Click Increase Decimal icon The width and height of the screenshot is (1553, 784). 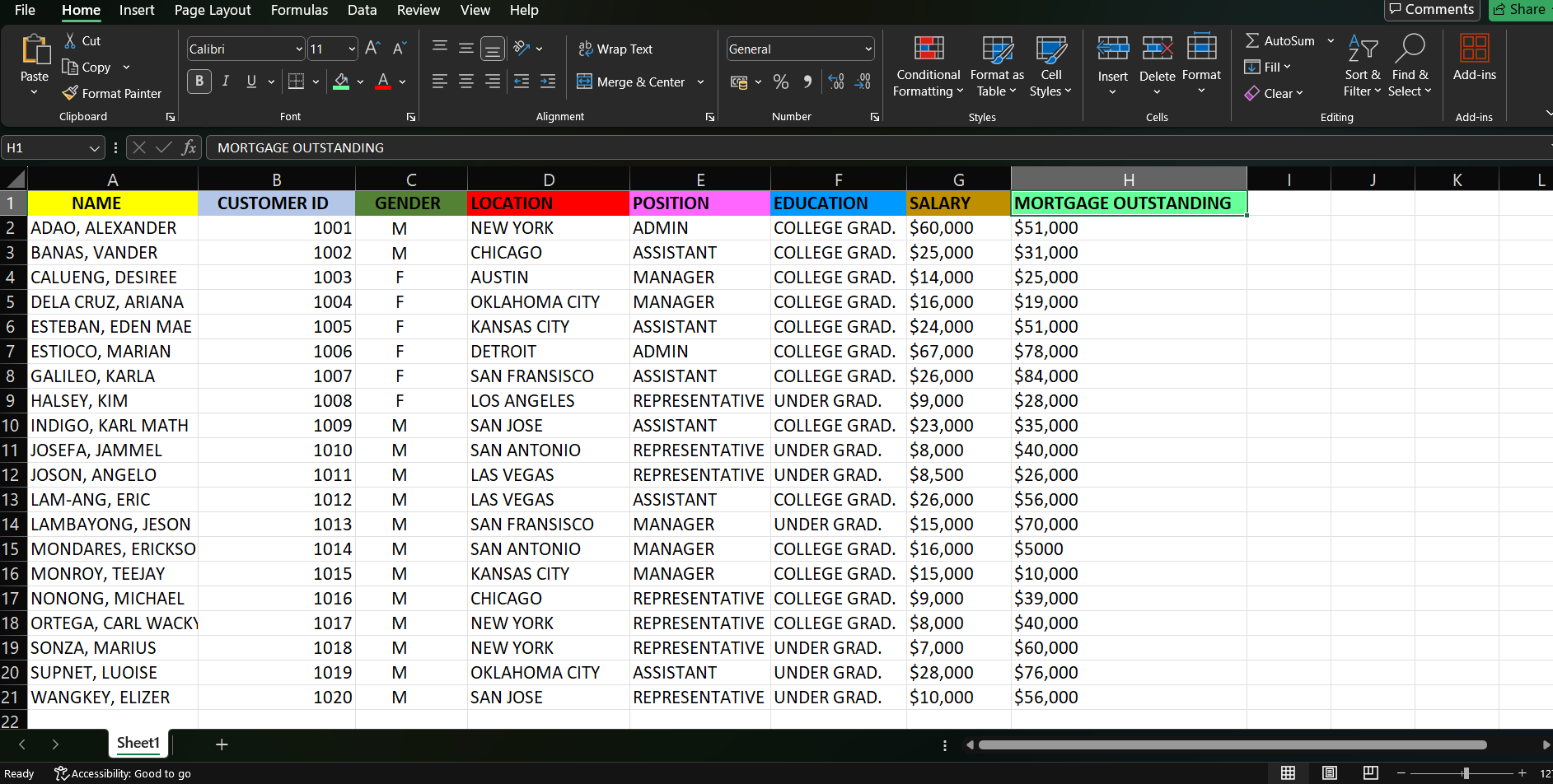tap(836, 82)
